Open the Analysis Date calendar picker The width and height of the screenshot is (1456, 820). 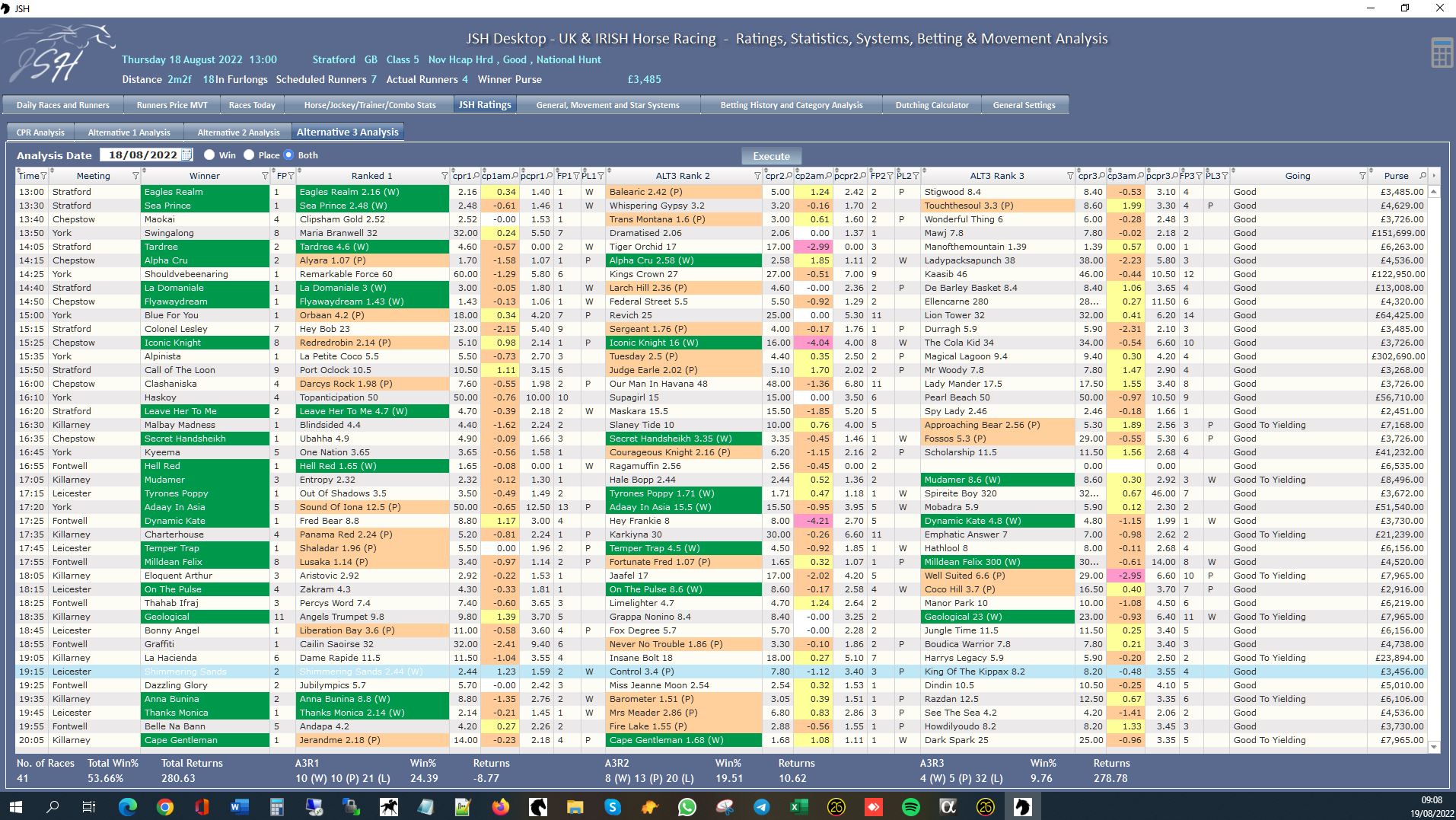(x=187, y=155)
